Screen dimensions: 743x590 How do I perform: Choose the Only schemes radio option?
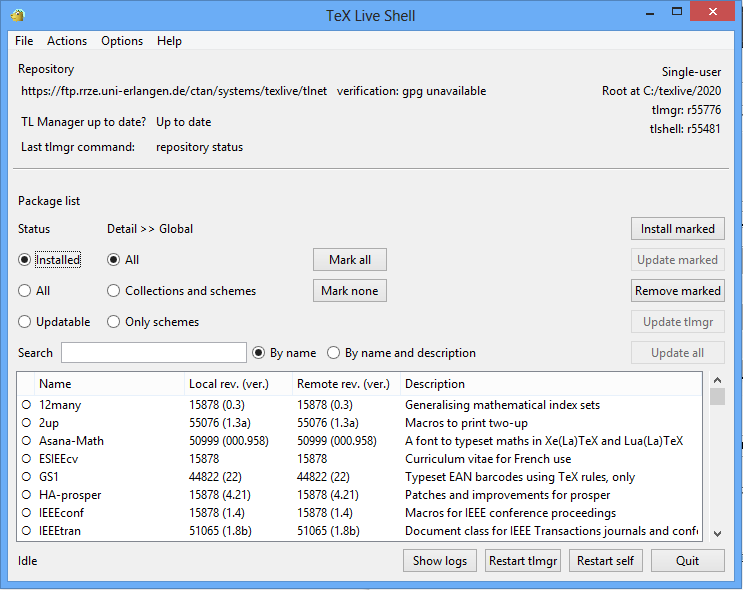coord(113,322)
